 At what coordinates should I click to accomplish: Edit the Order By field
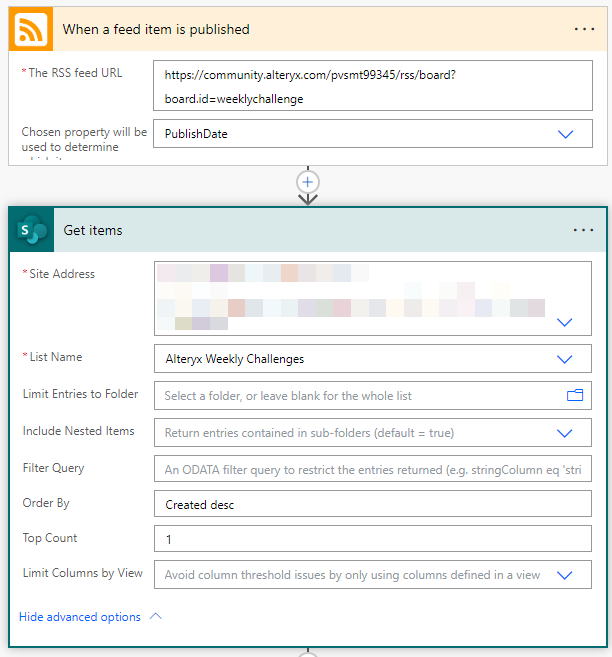(x=373, y=504)
